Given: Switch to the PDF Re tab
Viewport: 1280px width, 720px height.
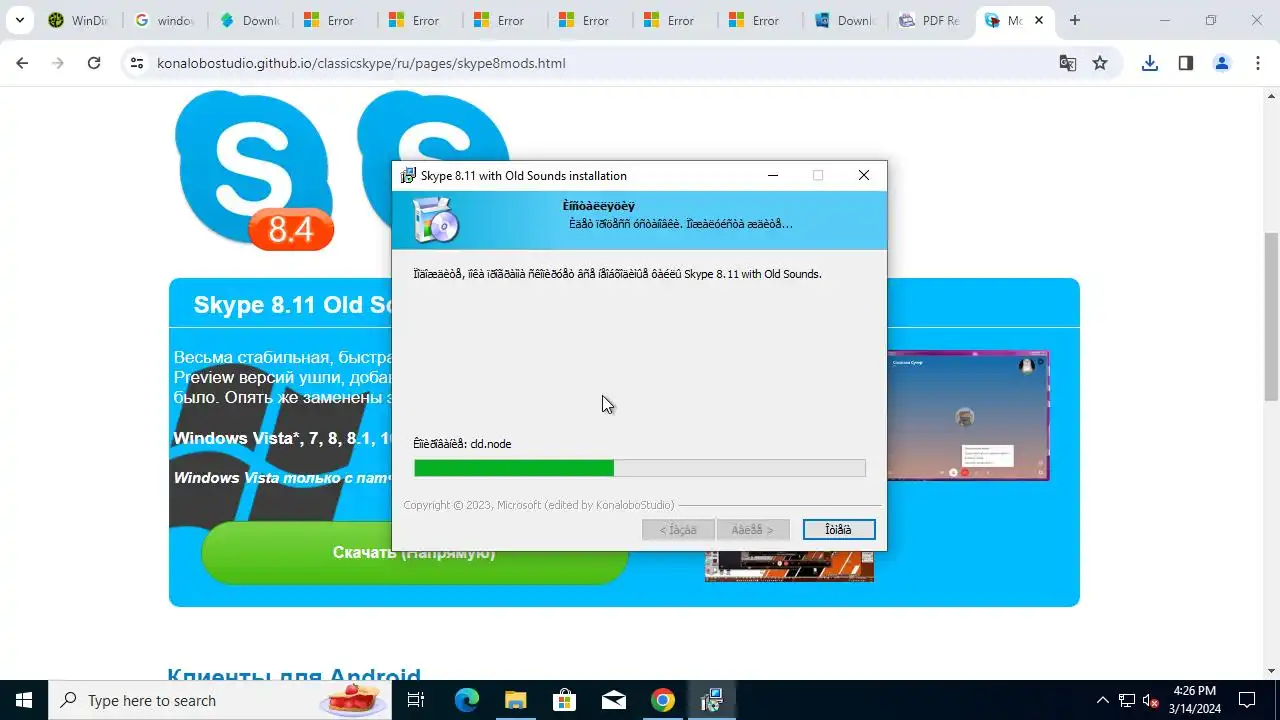Looking at the screenshot, I should pyautogui.click(x=930, y=20).
